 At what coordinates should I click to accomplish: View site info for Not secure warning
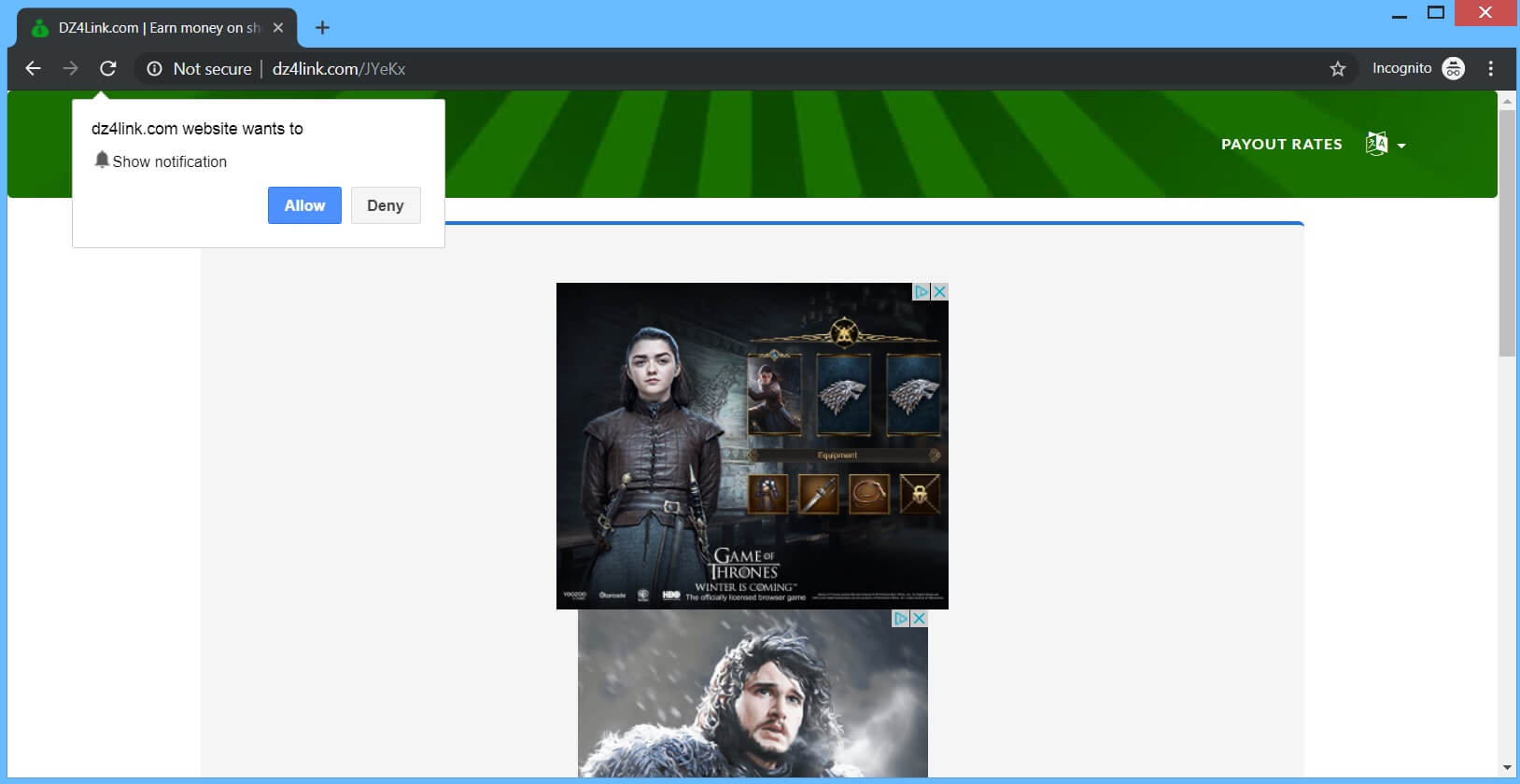pyautogui.click(x=155, y=68)
